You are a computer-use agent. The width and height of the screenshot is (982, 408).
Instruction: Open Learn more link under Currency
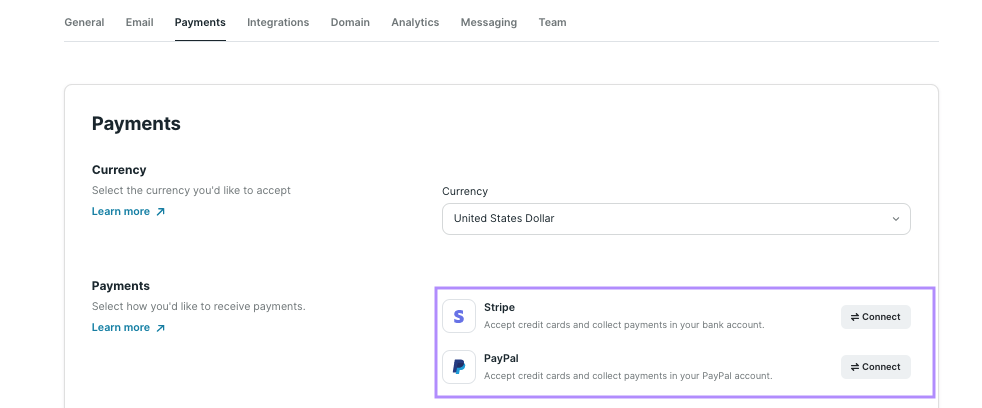coord(128,211)
